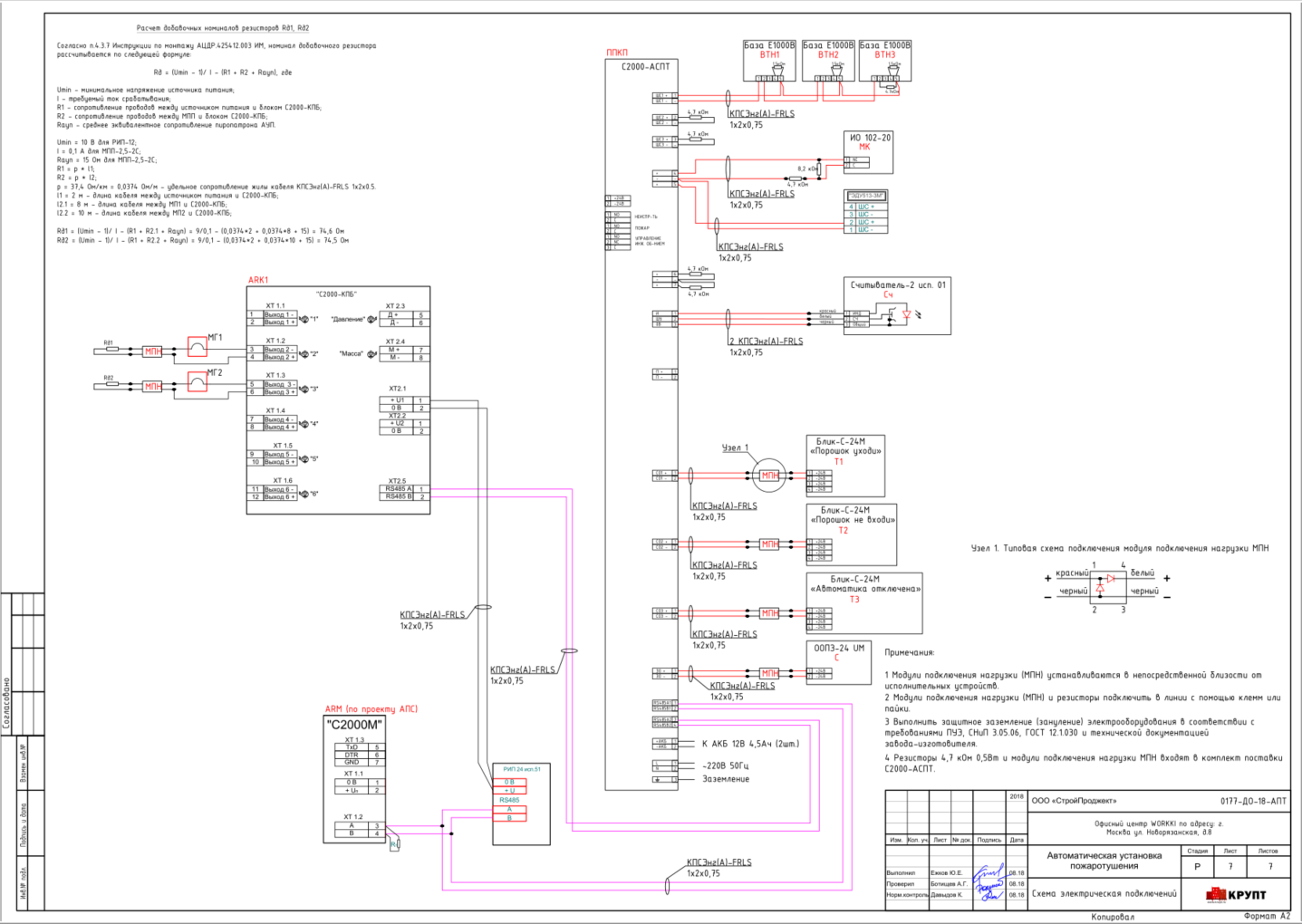Click the "Формат А2" footer label

1267,916
